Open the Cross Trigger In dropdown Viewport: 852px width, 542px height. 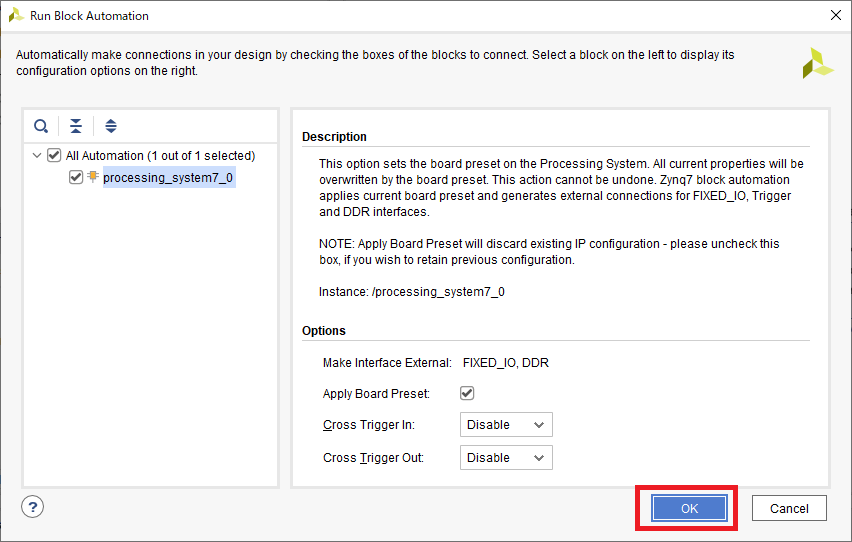pyautogui.click(x=506, y=425)
